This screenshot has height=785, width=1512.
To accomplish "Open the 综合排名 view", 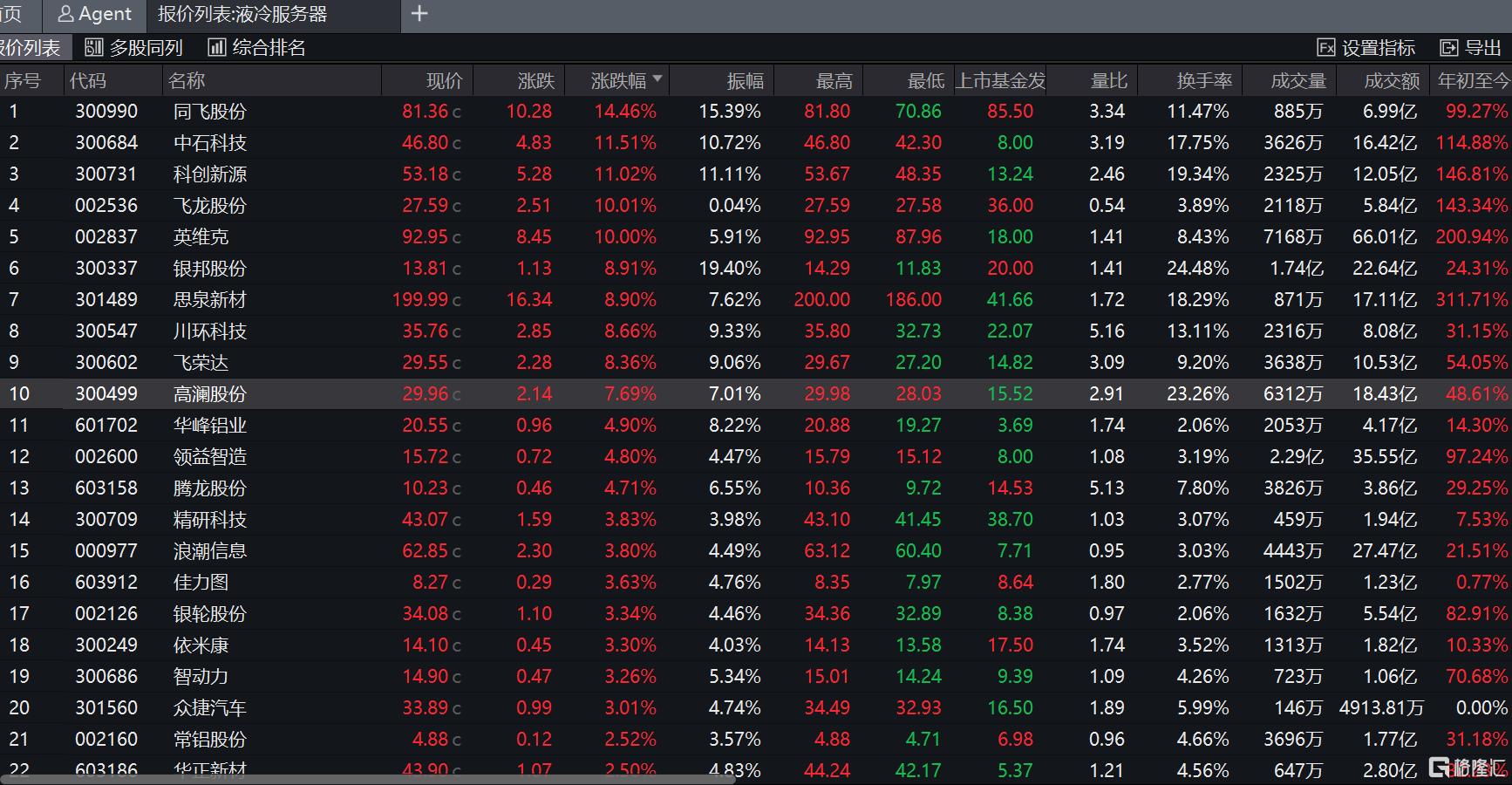I will 256,48.
